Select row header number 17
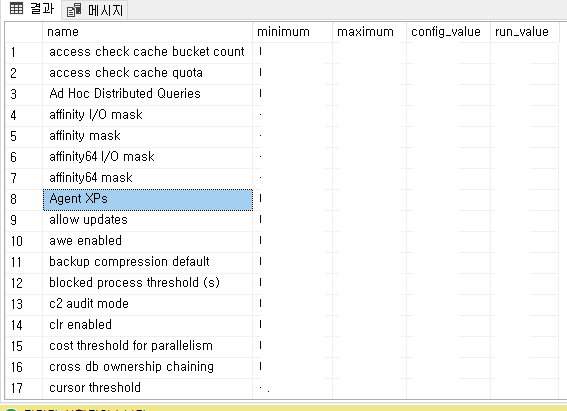This screenshot has height=411, width=567. [x=24, y=388]
